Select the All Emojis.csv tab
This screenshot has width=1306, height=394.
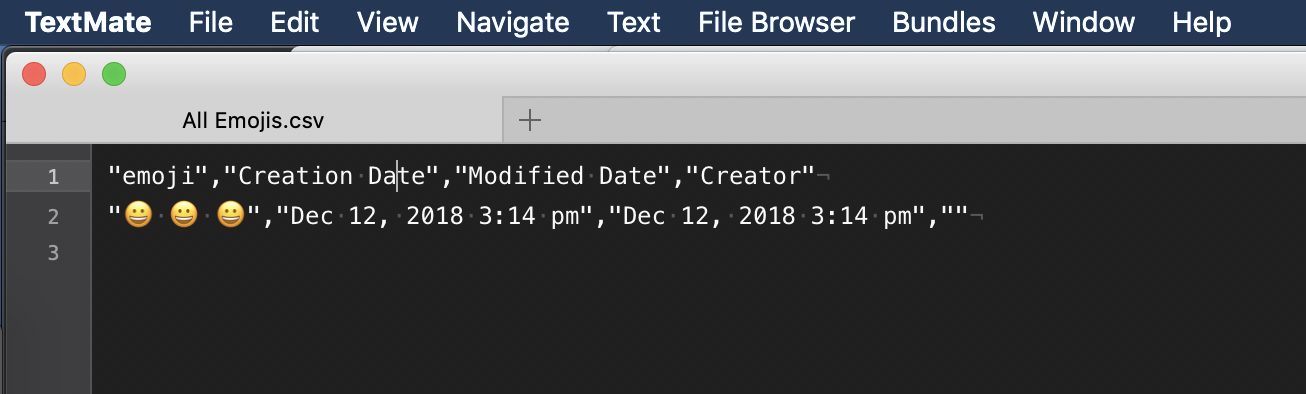point(253,121)
